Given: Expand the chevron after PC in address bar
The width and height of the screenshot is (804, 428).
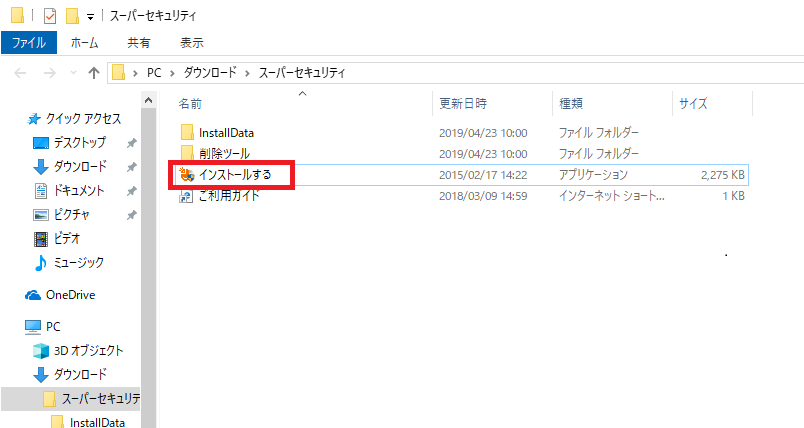Looking at the screenshot, I should coord(171,73).
